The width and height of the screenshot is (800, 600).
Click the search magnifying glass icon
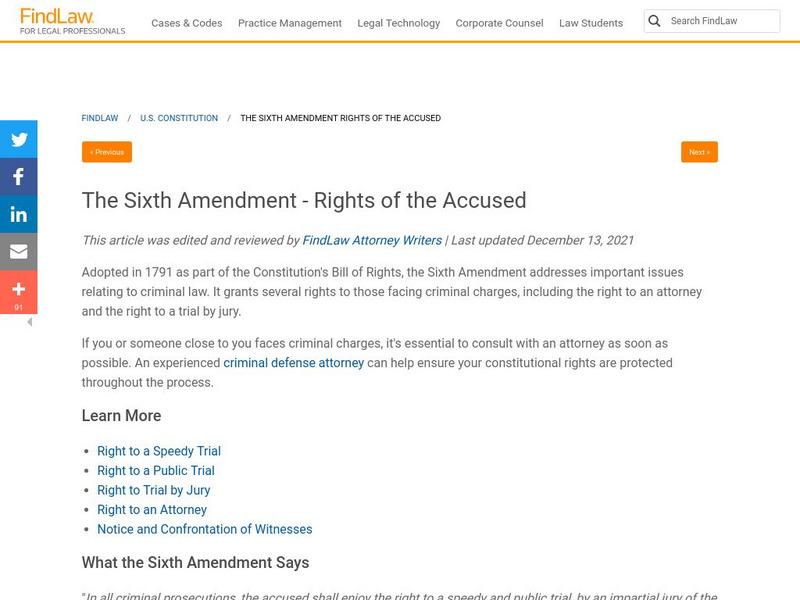(x=655, y=21)
